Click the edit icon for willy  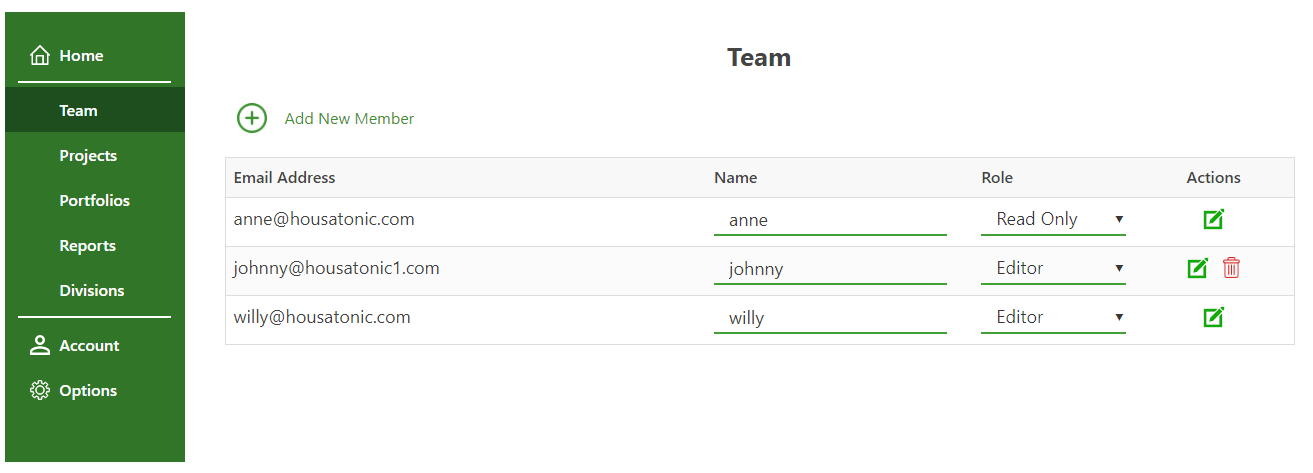coord(1213,317)
